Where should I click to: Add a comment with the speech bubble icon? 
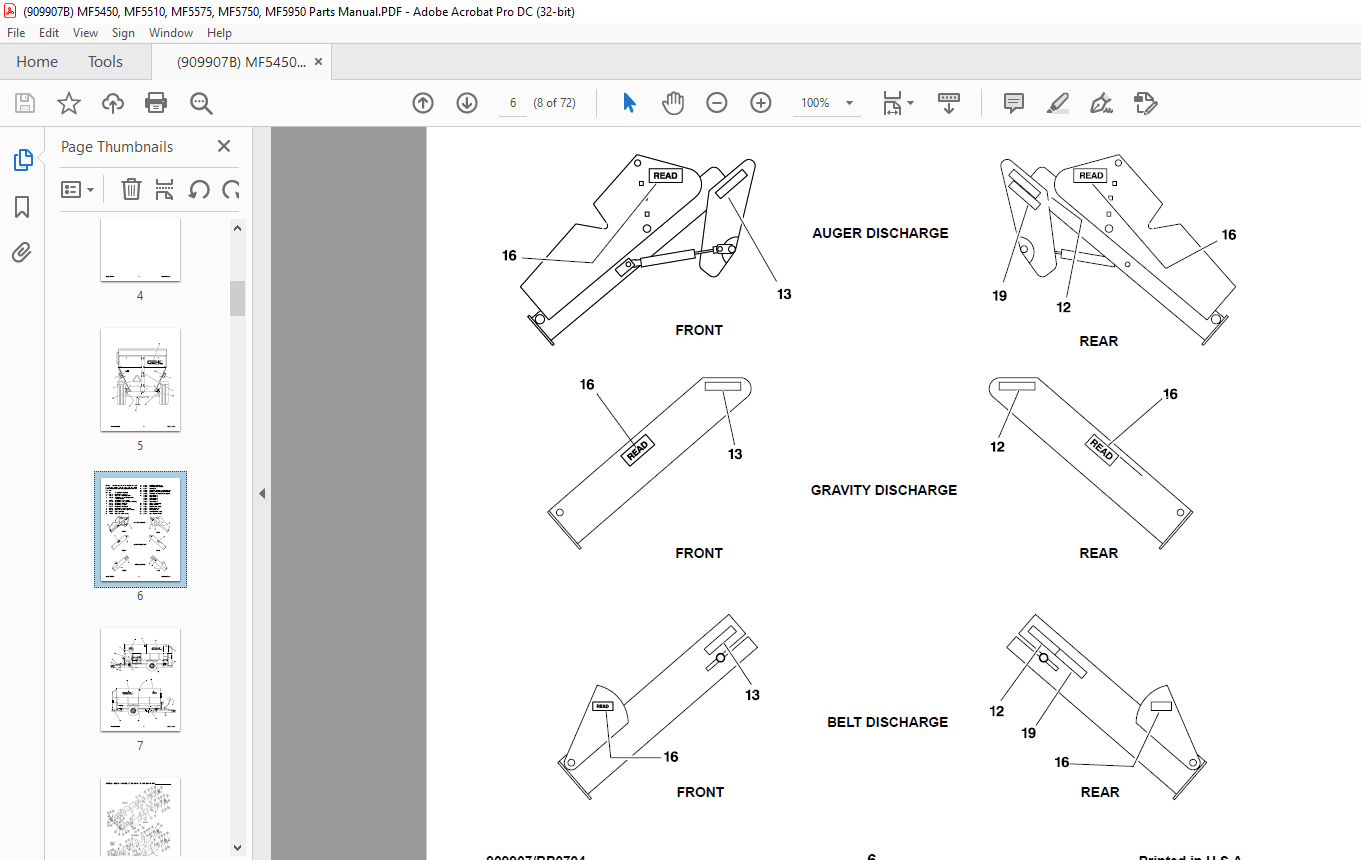pyautogui.click(x=1014, y=103)
